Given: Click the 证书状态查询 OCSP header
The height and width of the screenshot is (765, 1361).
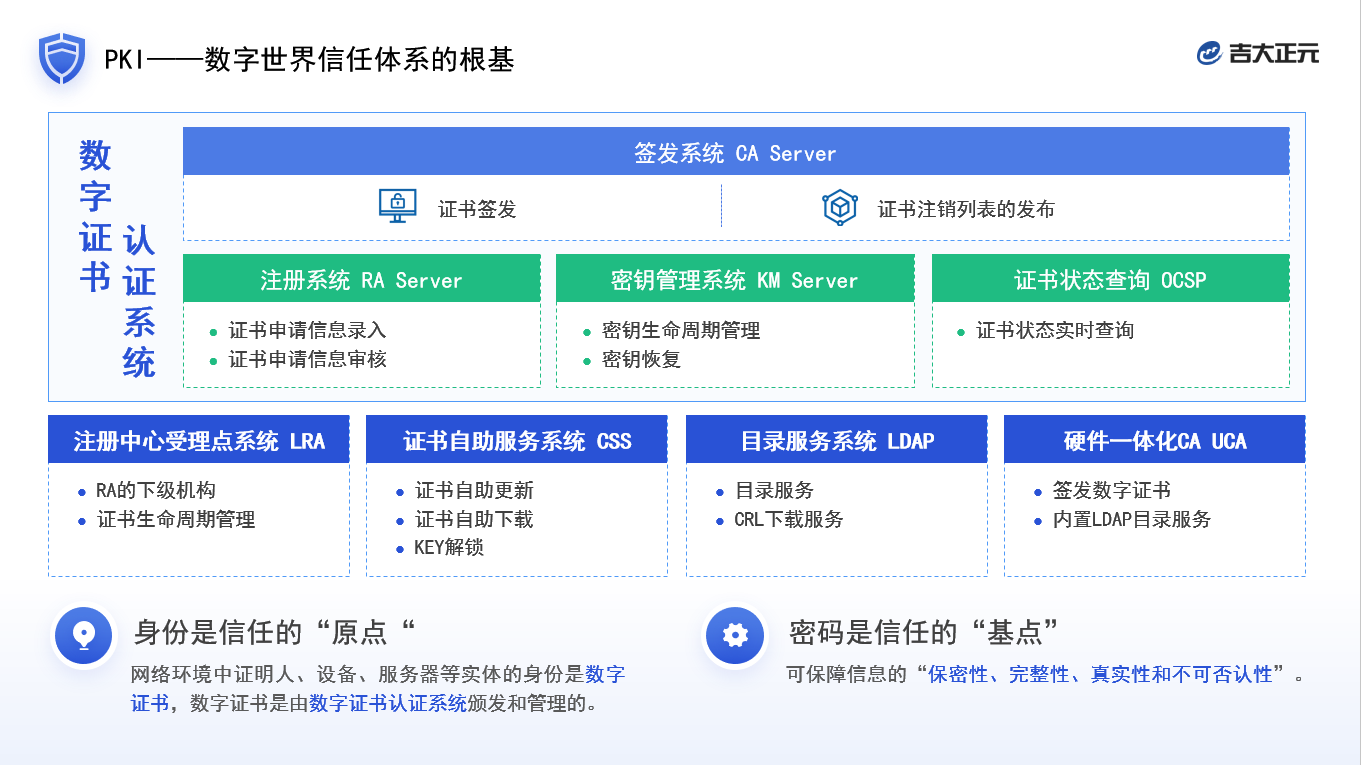Looking at the screenshot, I should click(1110, 280).
